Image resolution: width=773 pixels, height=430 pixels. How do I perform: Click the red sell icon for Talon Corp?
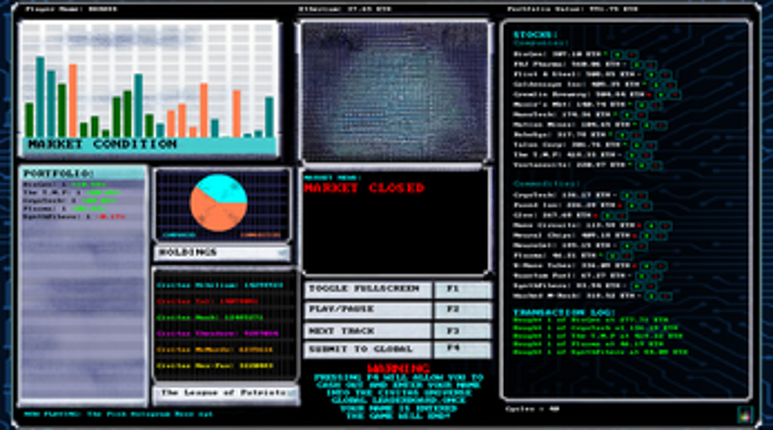(x=651, y=145)
